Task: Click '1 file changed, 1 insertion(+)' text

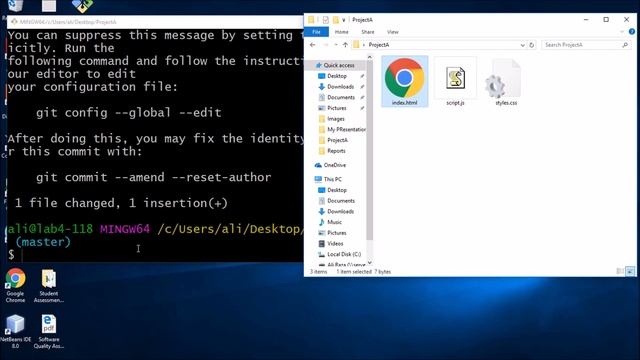Action: click(x=121, y=203)
